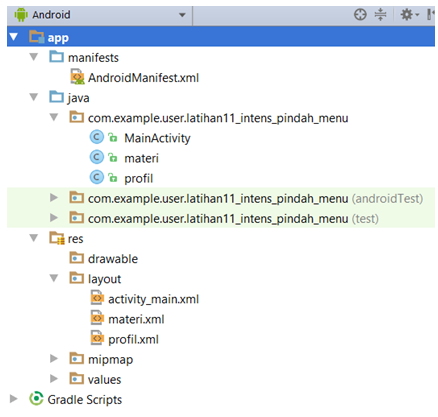This screenshot has height=417, width=438.
Task: Expand the Gradle Scripts node
Action: (x=14, y=399)
